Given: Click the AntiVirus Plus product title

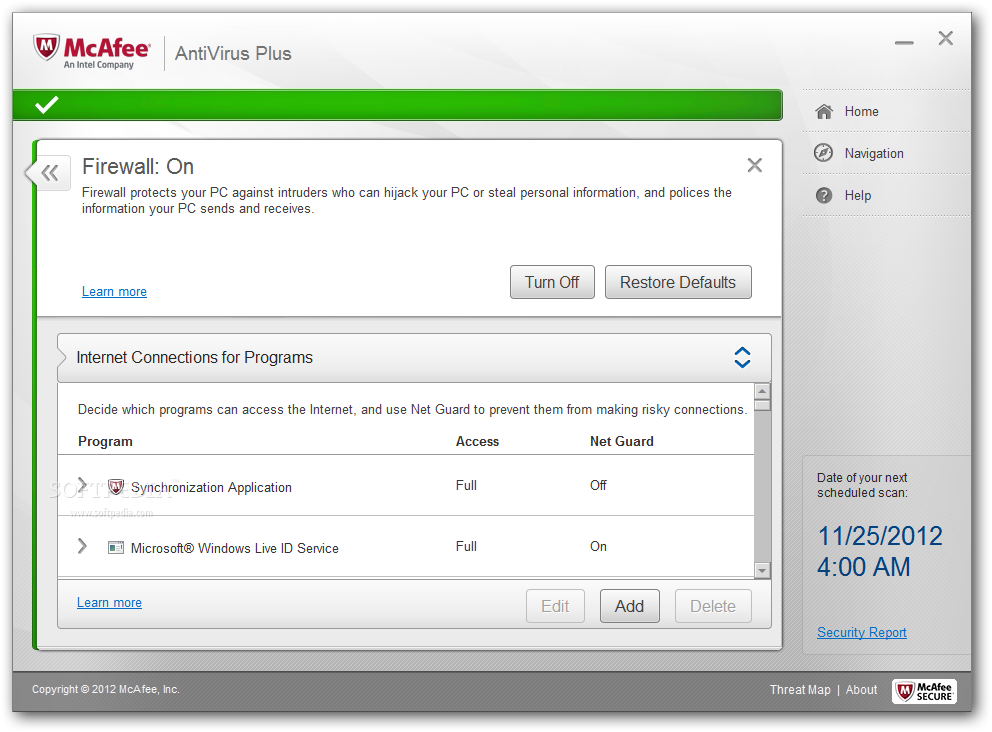Looking at the screenshot, I should pos(233,53).
